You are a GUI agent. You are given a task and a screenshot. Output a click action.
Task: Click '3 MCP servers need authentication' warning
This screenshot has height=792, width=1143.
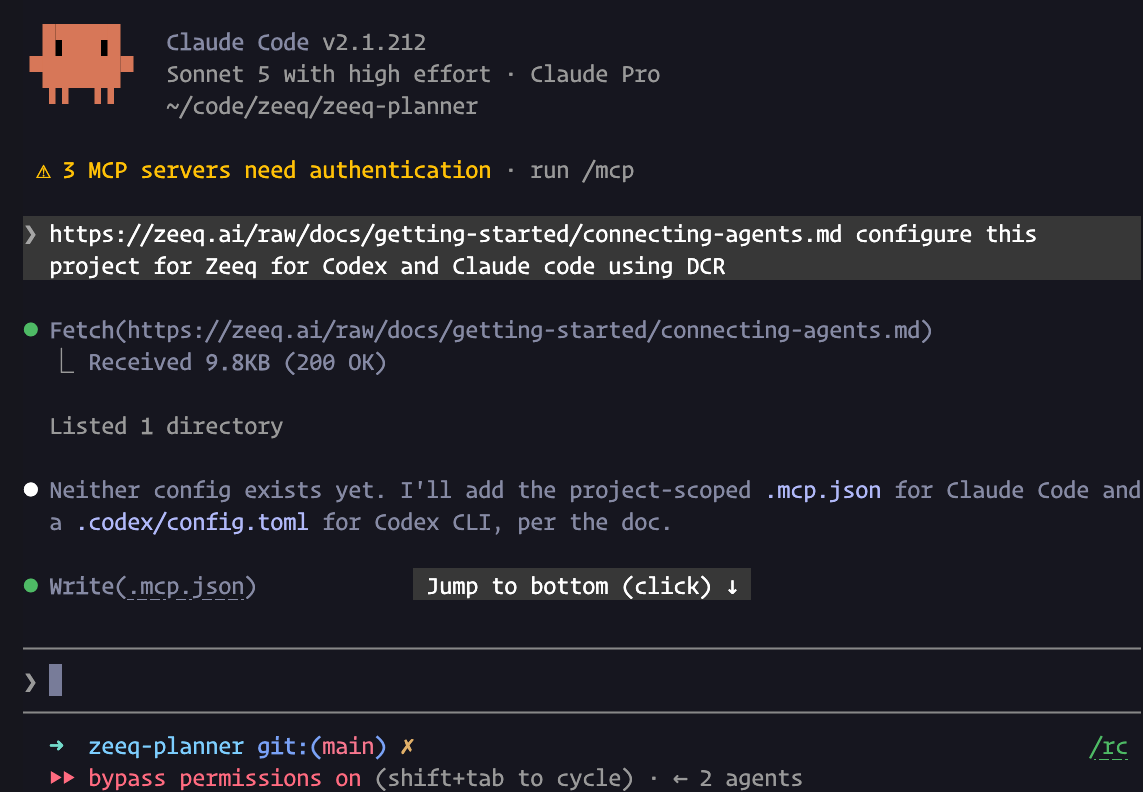point(277,171)
